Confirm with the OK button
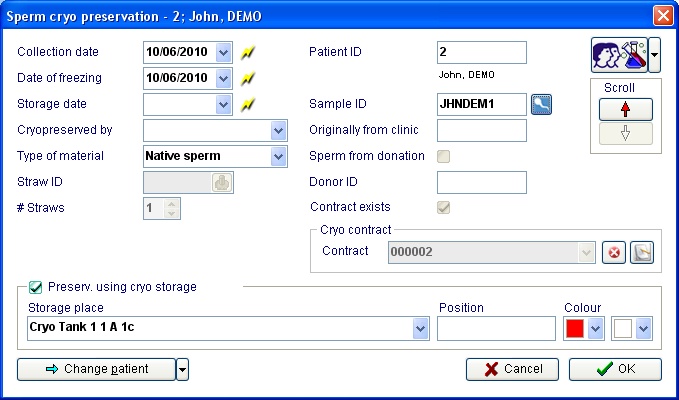679x400 pixels. 615,369
